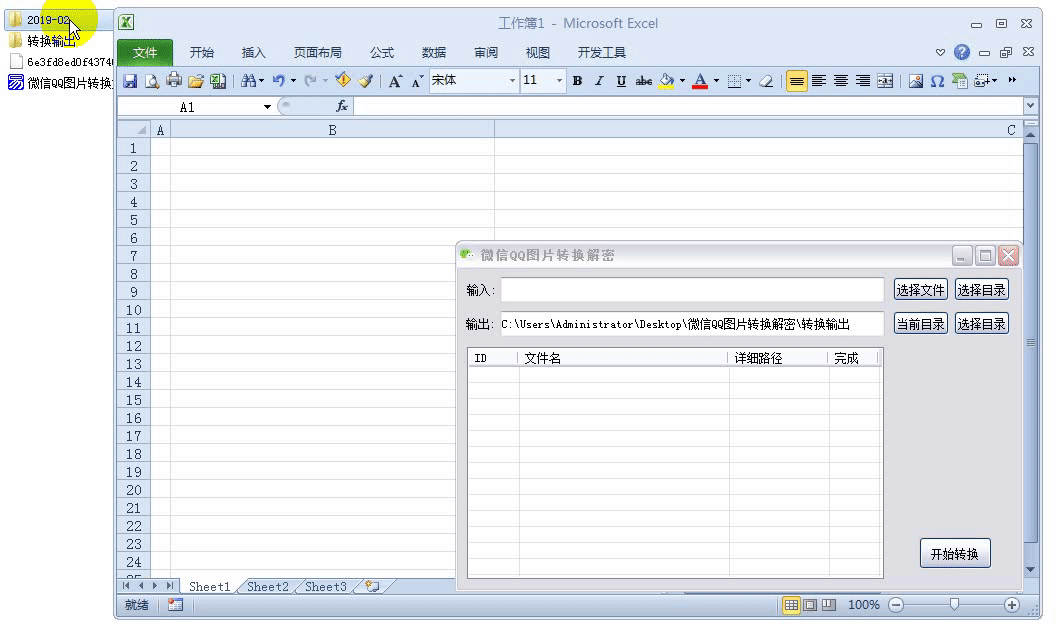
Task: Expand the formula bar
Action: 1030,106
